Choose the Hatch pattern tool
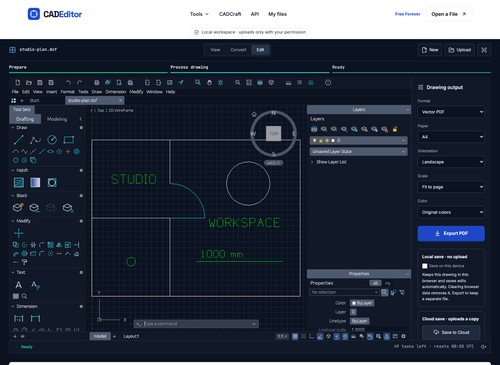The height and width of the screenshot is (365, 500). 19,182
